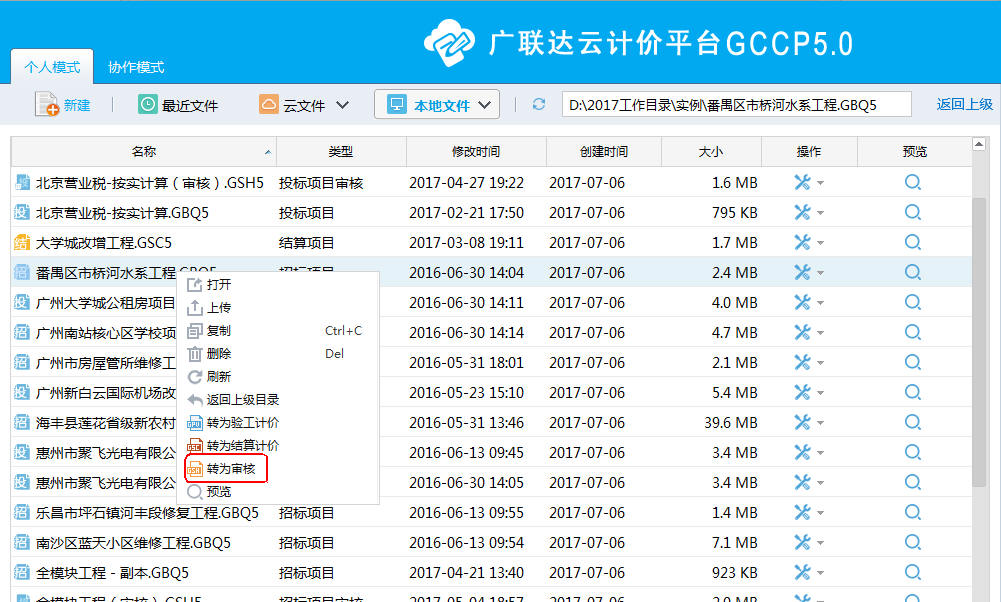
Task: Click the refresh icon beside the path field
Action: coord(539,105)
